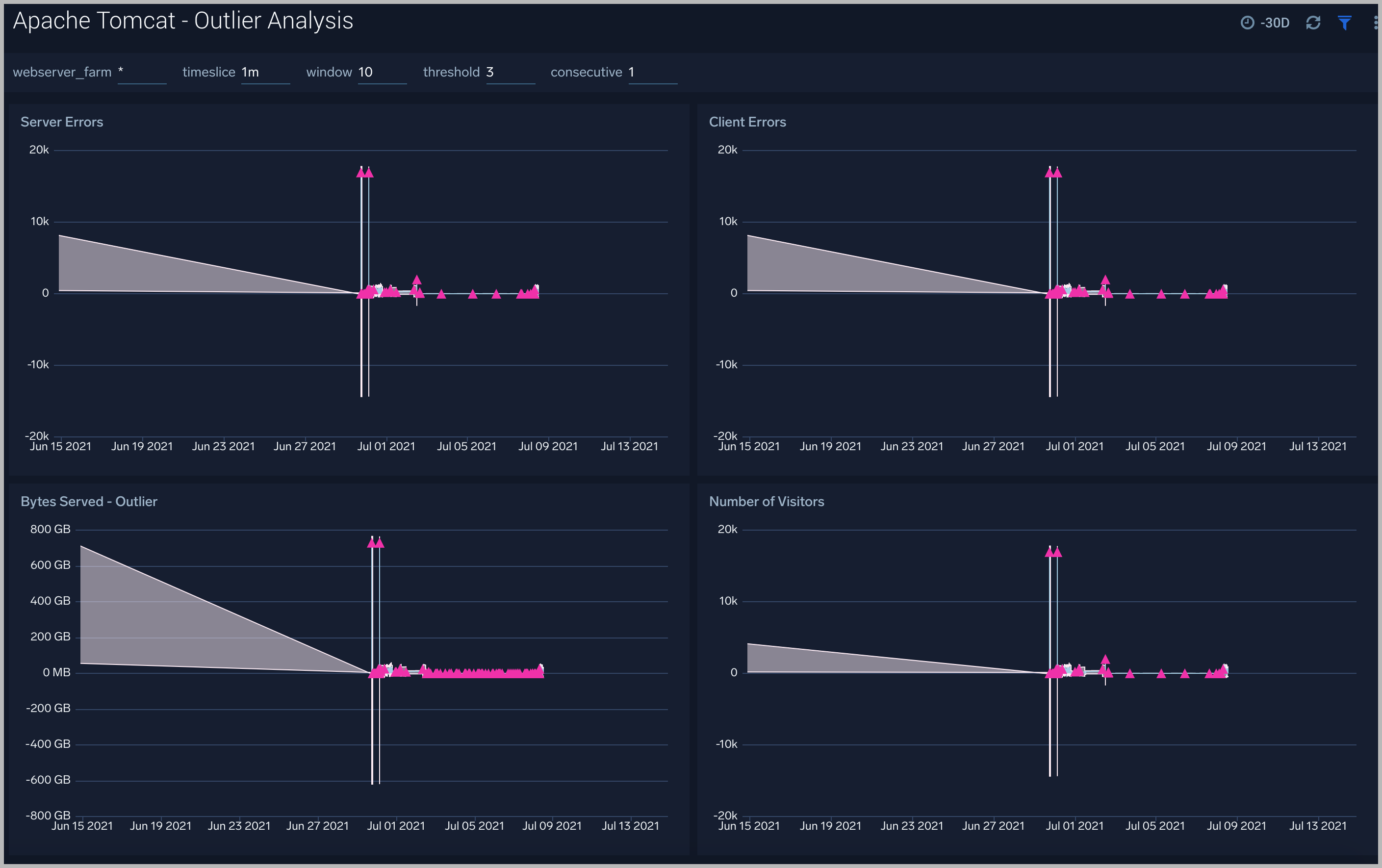Click the clock icon next to -30D
The image size is (1382, 868).
click(x=1247, y=23)
